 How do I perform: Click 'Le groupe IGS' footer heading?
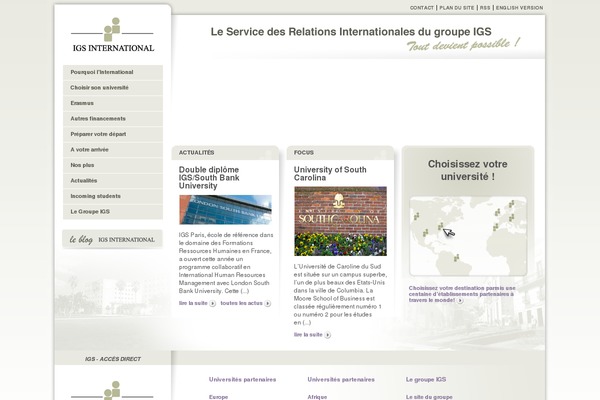pos(426,380)
